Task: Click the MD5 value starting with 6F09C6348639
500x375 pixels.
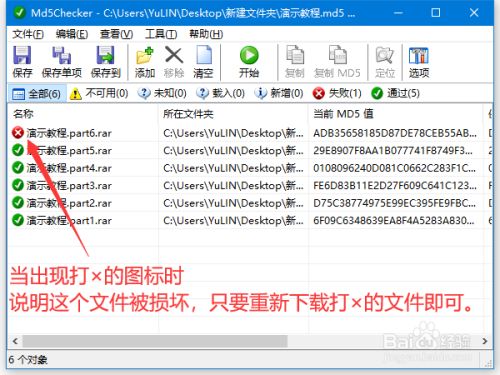Action: (394, 220)
